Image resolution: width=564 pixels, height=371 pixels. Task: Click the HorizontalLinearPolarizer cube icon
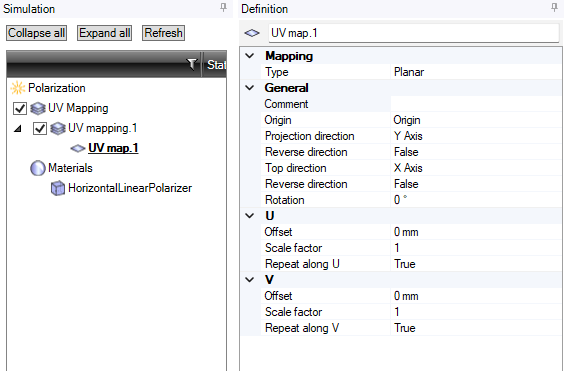58,188
